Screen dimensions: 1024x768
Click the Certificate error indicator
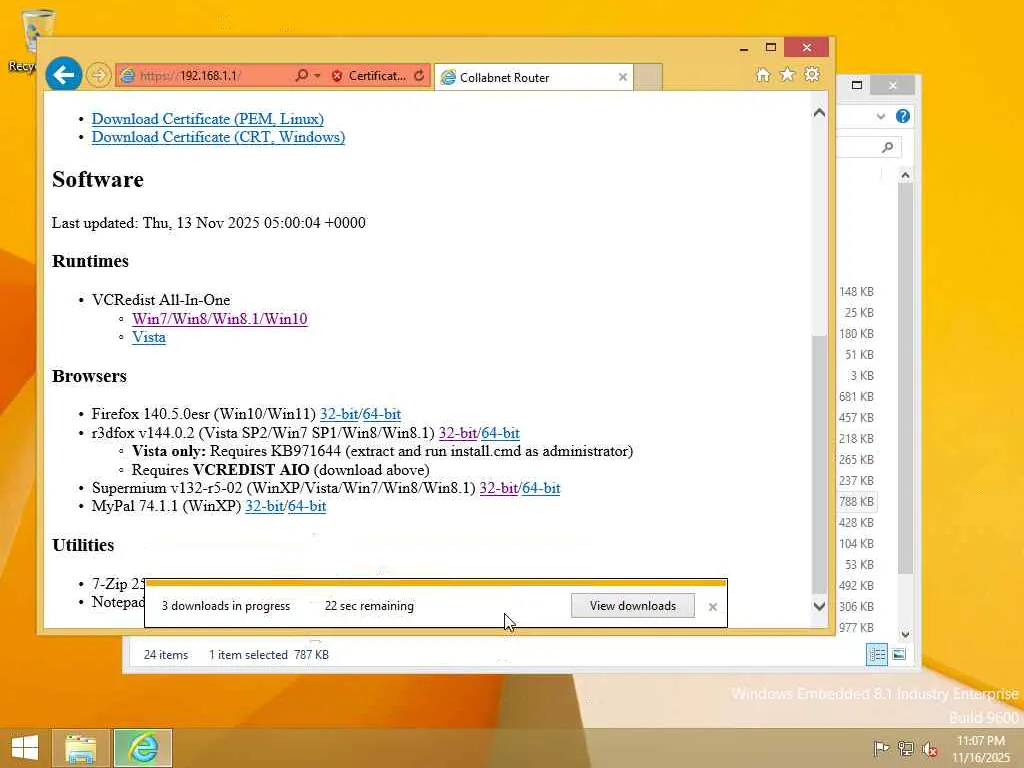point(369,76)
